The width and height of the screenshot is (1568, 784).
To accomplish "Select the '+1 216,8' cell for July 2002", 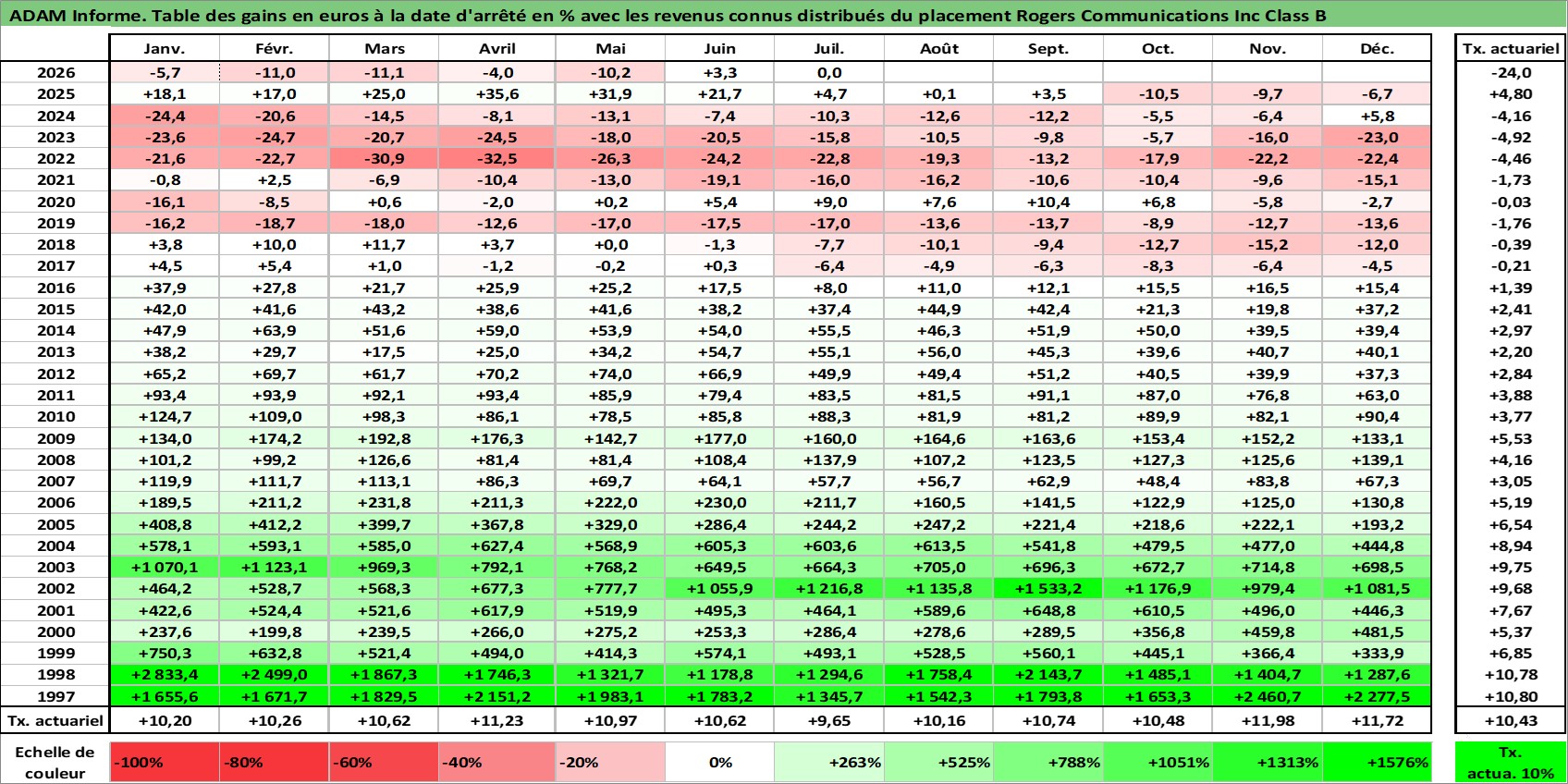I will click(829, 589).
